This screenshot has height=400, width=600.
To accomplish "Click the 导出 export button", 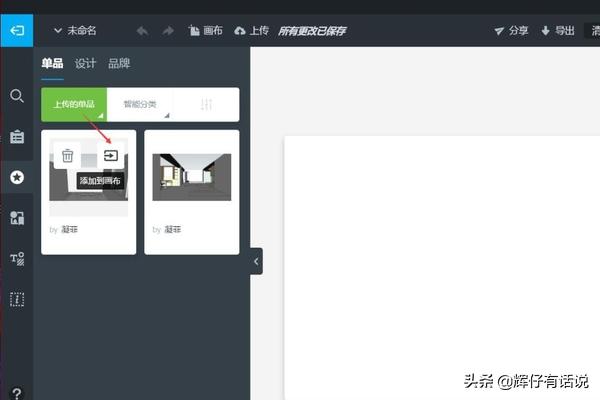I will click(x=558, y=31).
